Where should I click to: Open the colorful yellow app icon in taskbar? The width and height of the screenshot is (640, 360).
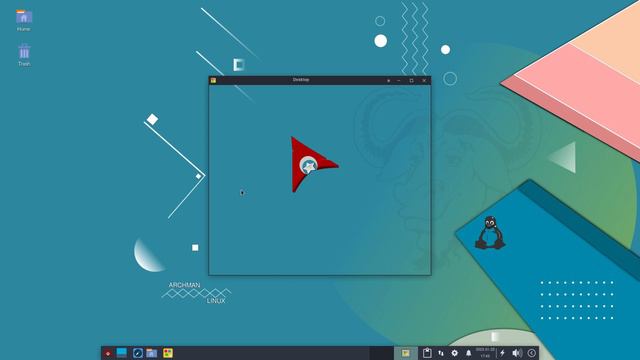[168, 353]
